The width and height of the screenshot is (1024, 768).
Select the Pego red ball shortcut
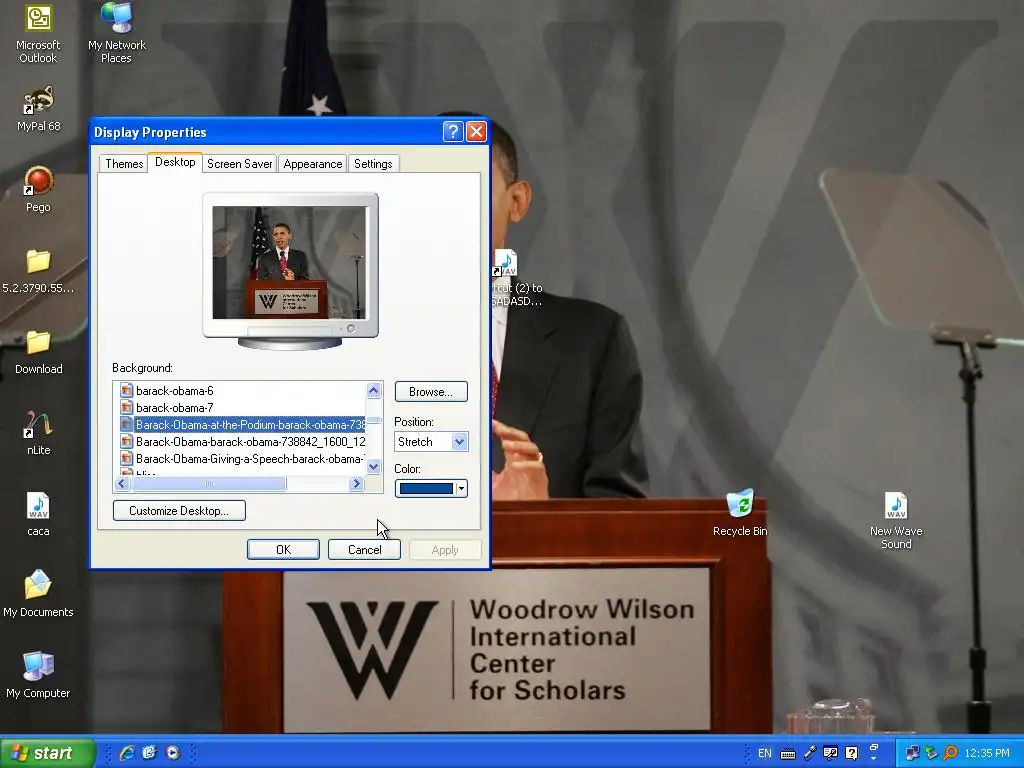coord(39,189)
